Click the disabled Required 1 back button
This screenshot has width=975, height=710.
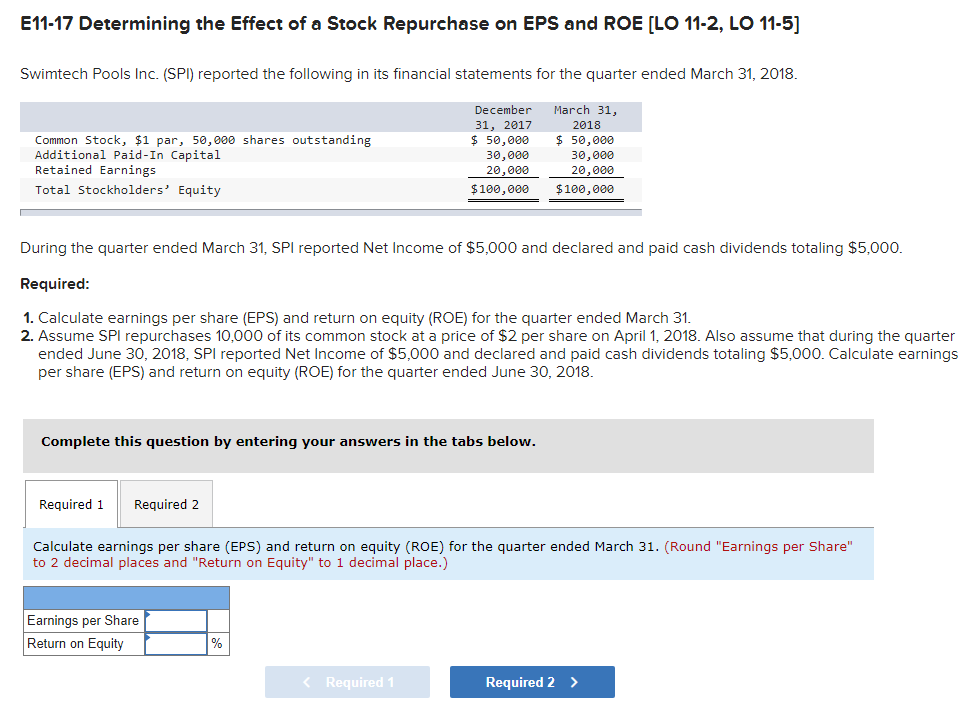[x=347, y=681]
